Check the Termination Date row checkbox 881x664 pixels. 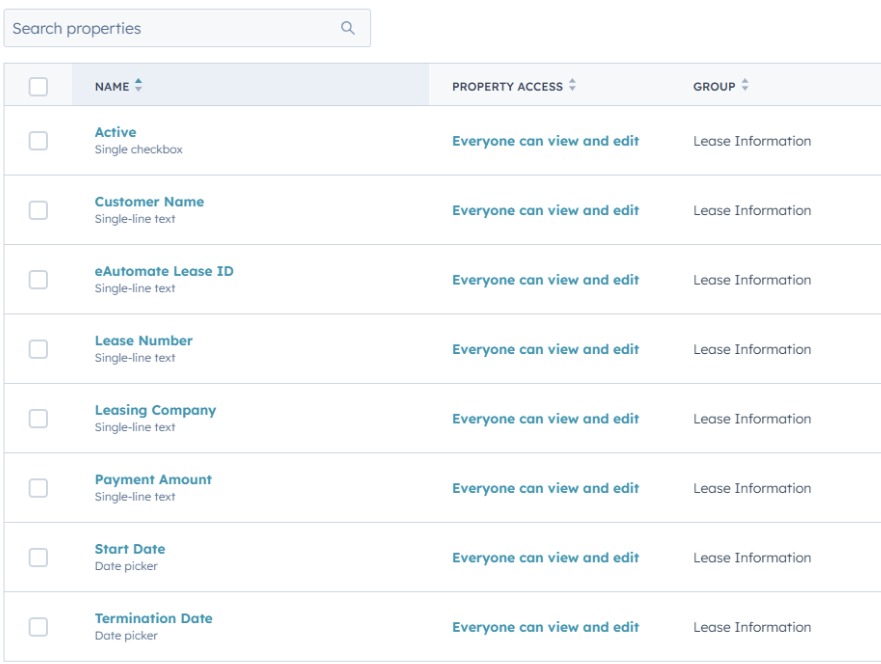(x=38, y=627)
